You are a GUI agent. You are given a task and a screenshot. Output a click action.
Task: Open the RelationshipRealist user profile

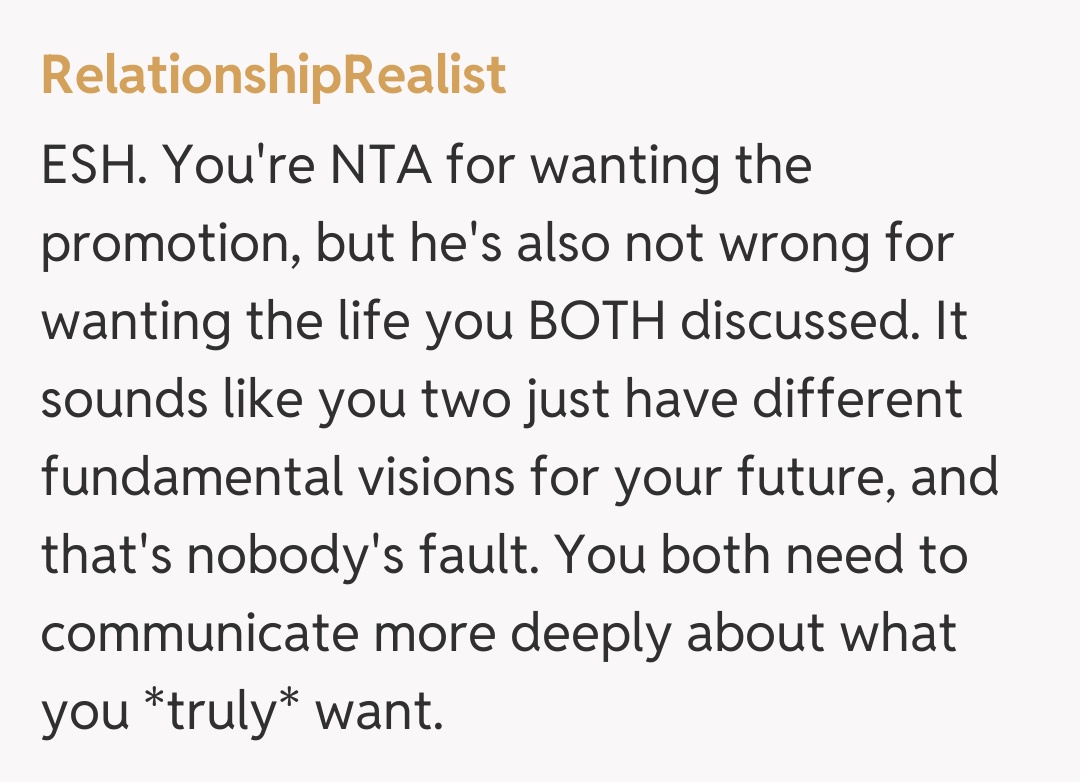coord(273,77)
